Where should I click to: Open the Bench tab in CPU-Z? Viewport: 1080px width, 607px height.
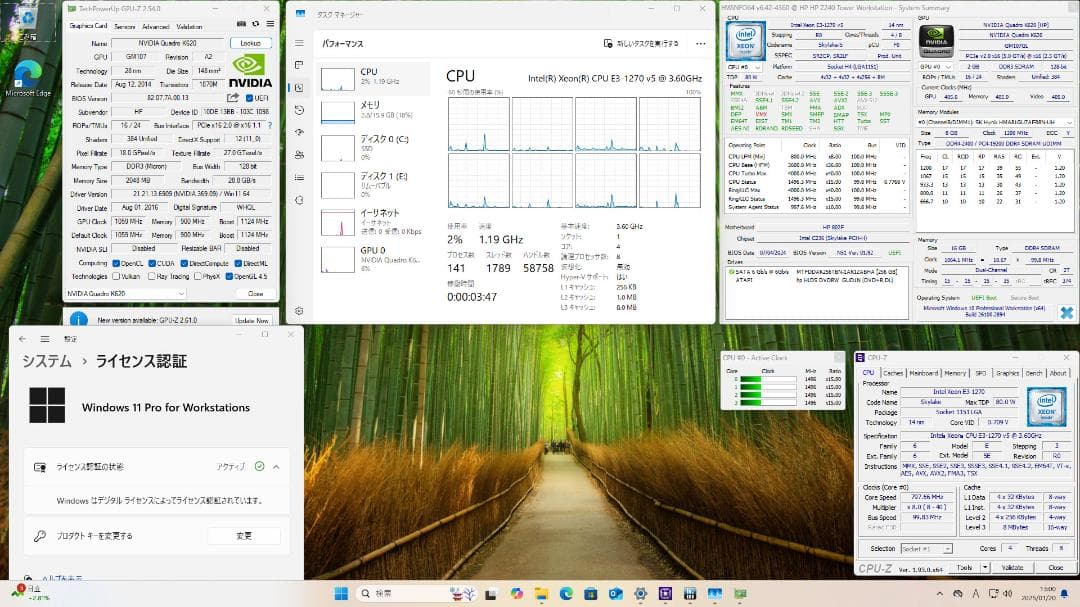1035,372
